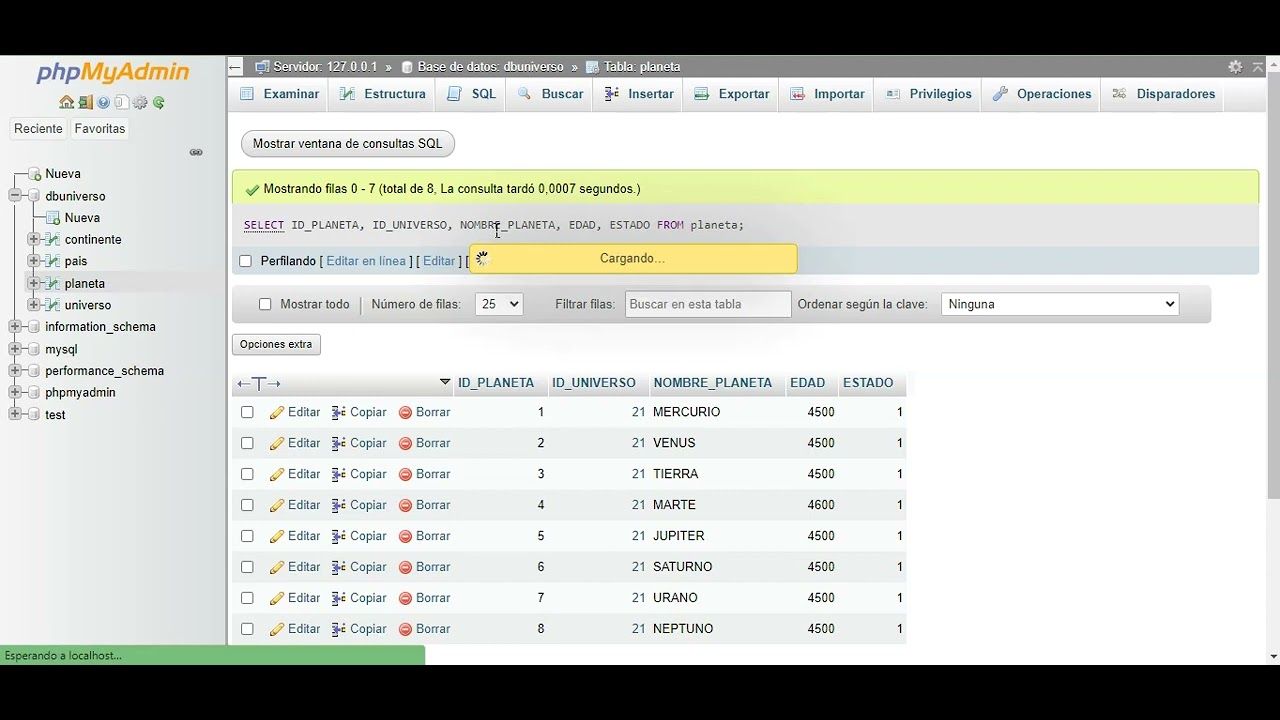
Task: Open the Operaciones tab
Action: (1042, 94)
